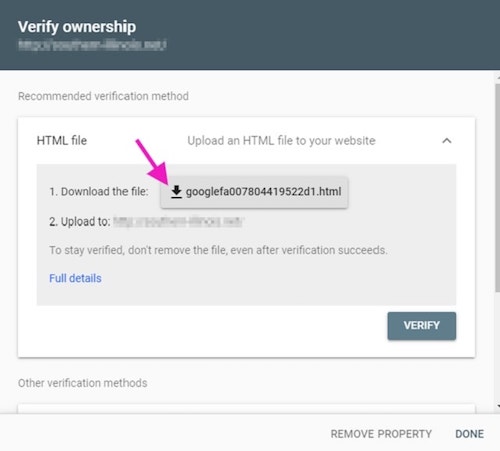Viewport: 500px width, 451px height.
Task: Click the blurred property URL under Verify ownership
Action: pyautogui.click(x=92, y=45)
